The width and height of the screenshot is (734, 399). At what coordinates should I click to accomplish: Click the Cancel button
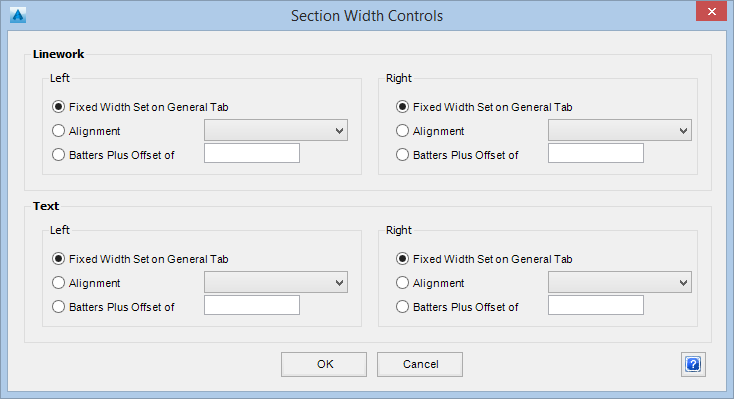pyautogui.click(x=420, y=364)
